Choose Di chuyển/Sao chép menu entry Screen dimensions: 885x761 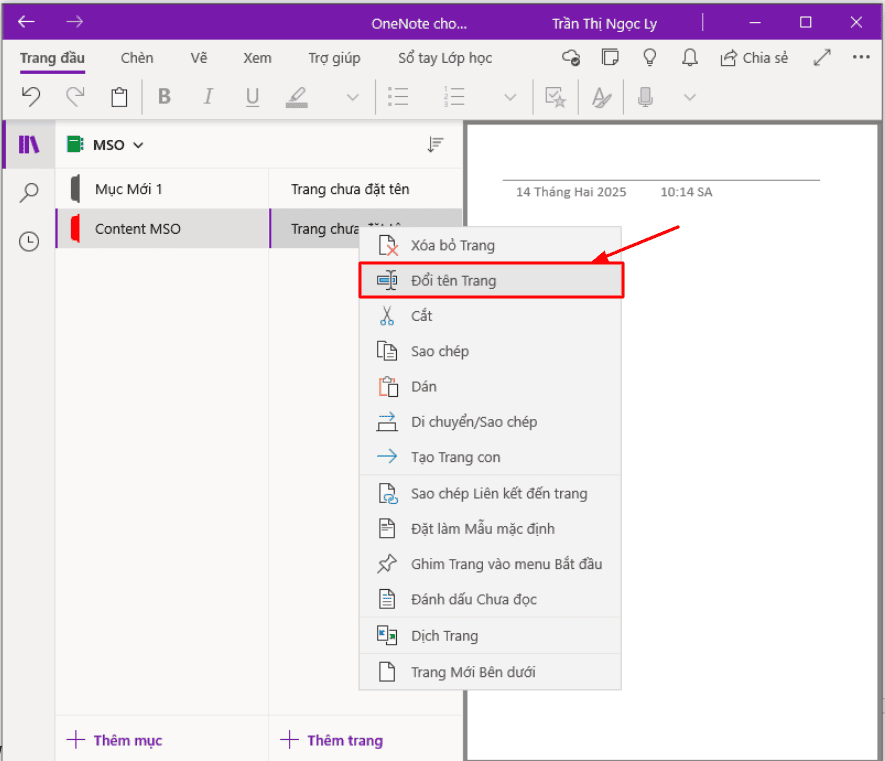pos(490,422)
